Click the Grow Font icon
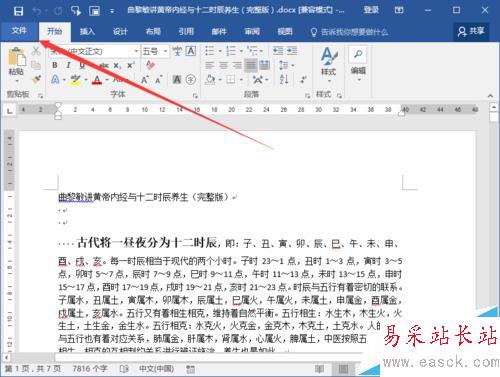This screenshot has height=377, width=500. tap(145, 80)
